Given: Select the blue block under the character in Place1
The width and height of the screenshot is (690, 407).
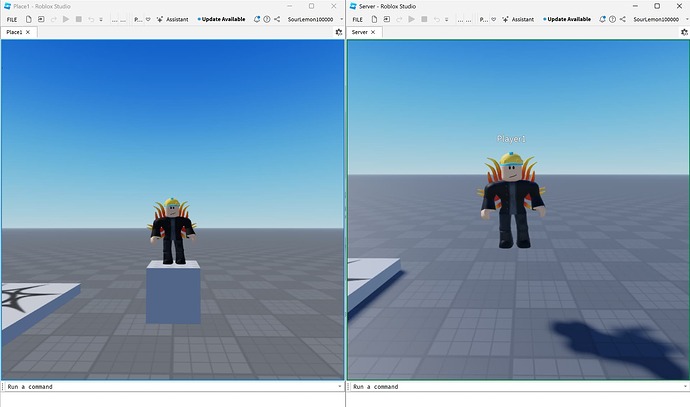Looking at the screenshot, I should [173, 292].
